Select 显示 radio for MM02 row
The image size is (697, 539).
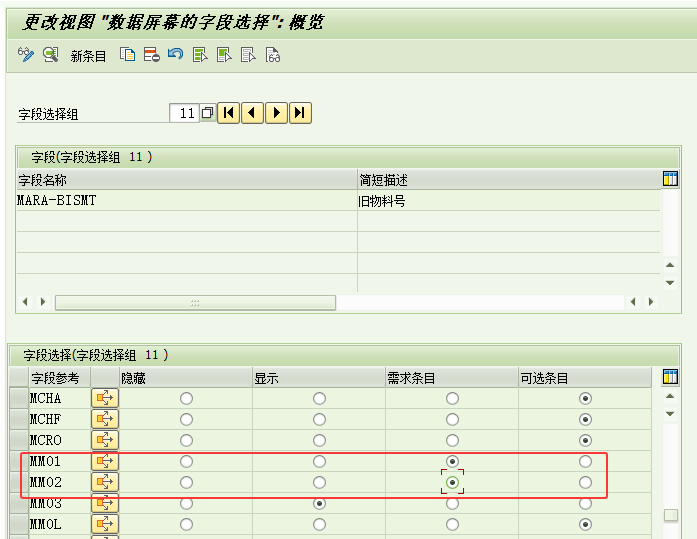[x=319, y=482]
